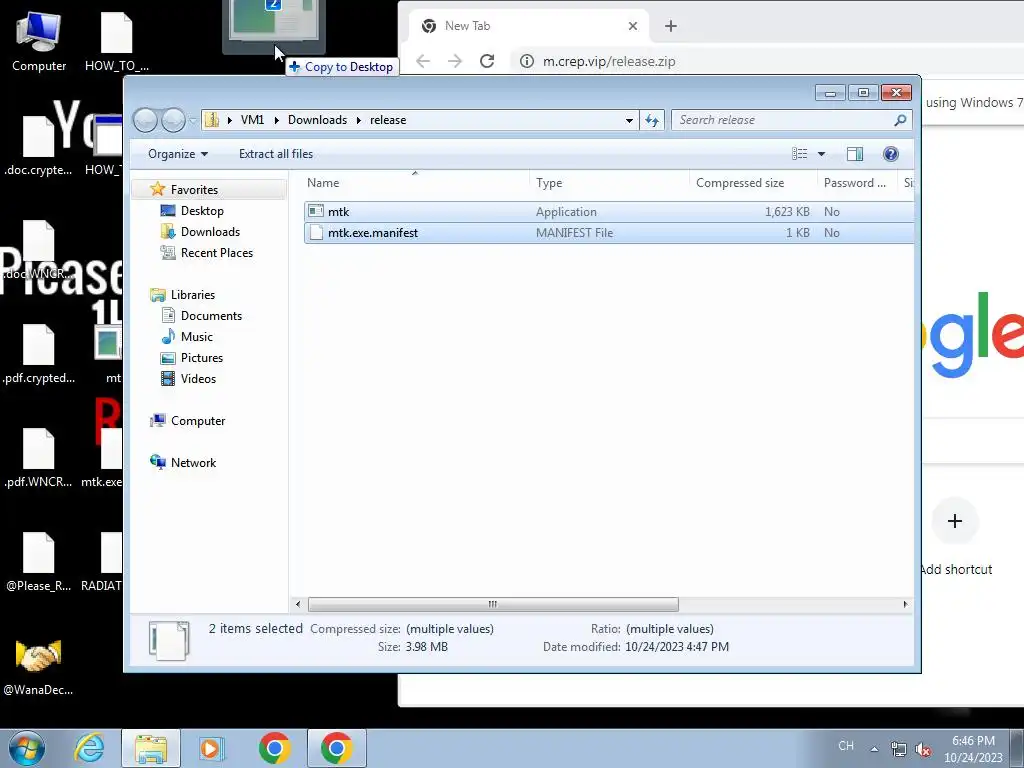
Task: Click the network tray icon
Action: pos(899,749)
